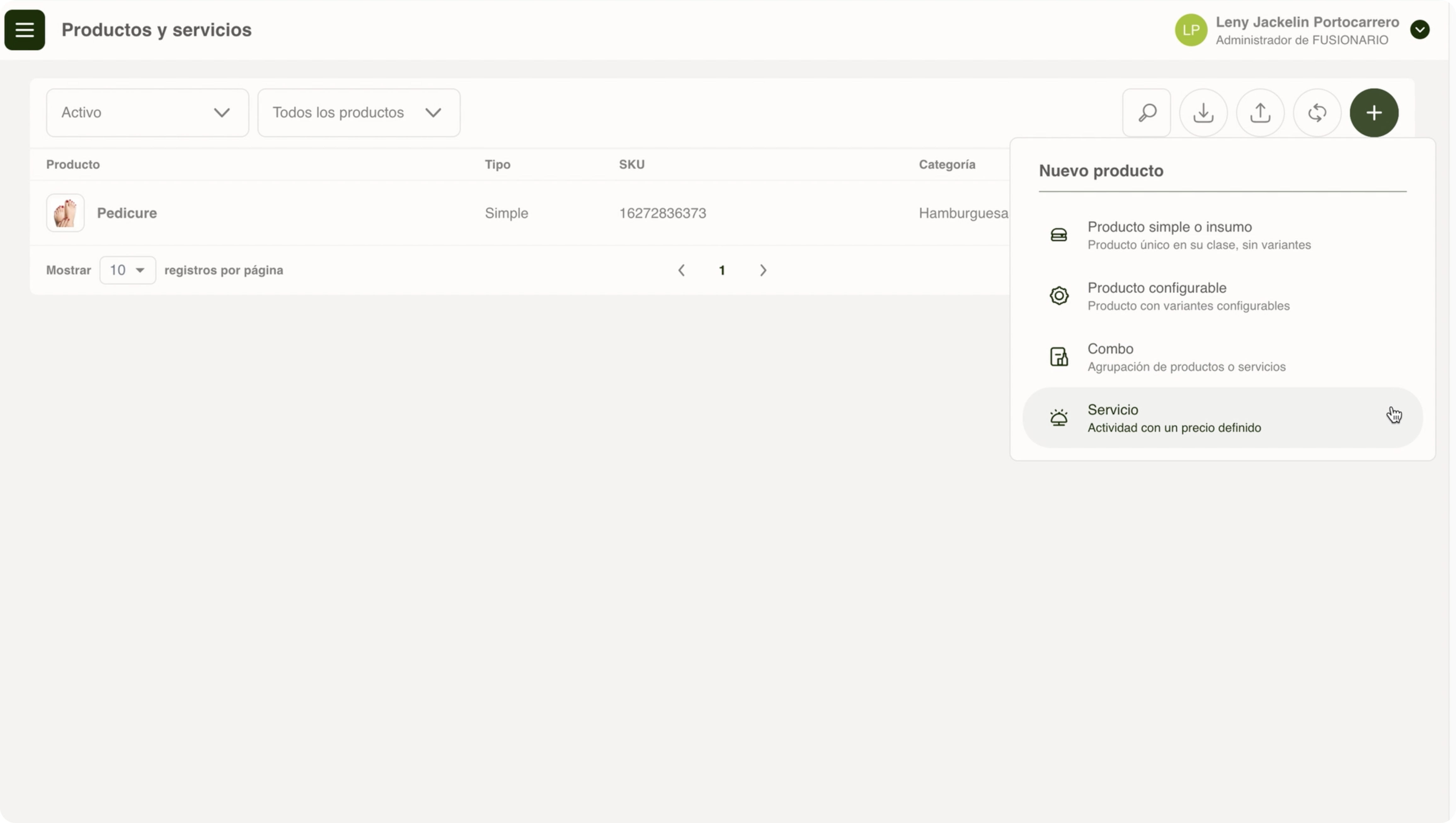Click the LP user avatar
Image resolution: width=1456 pixels, height=823 pixels.
click(1191, 30)
